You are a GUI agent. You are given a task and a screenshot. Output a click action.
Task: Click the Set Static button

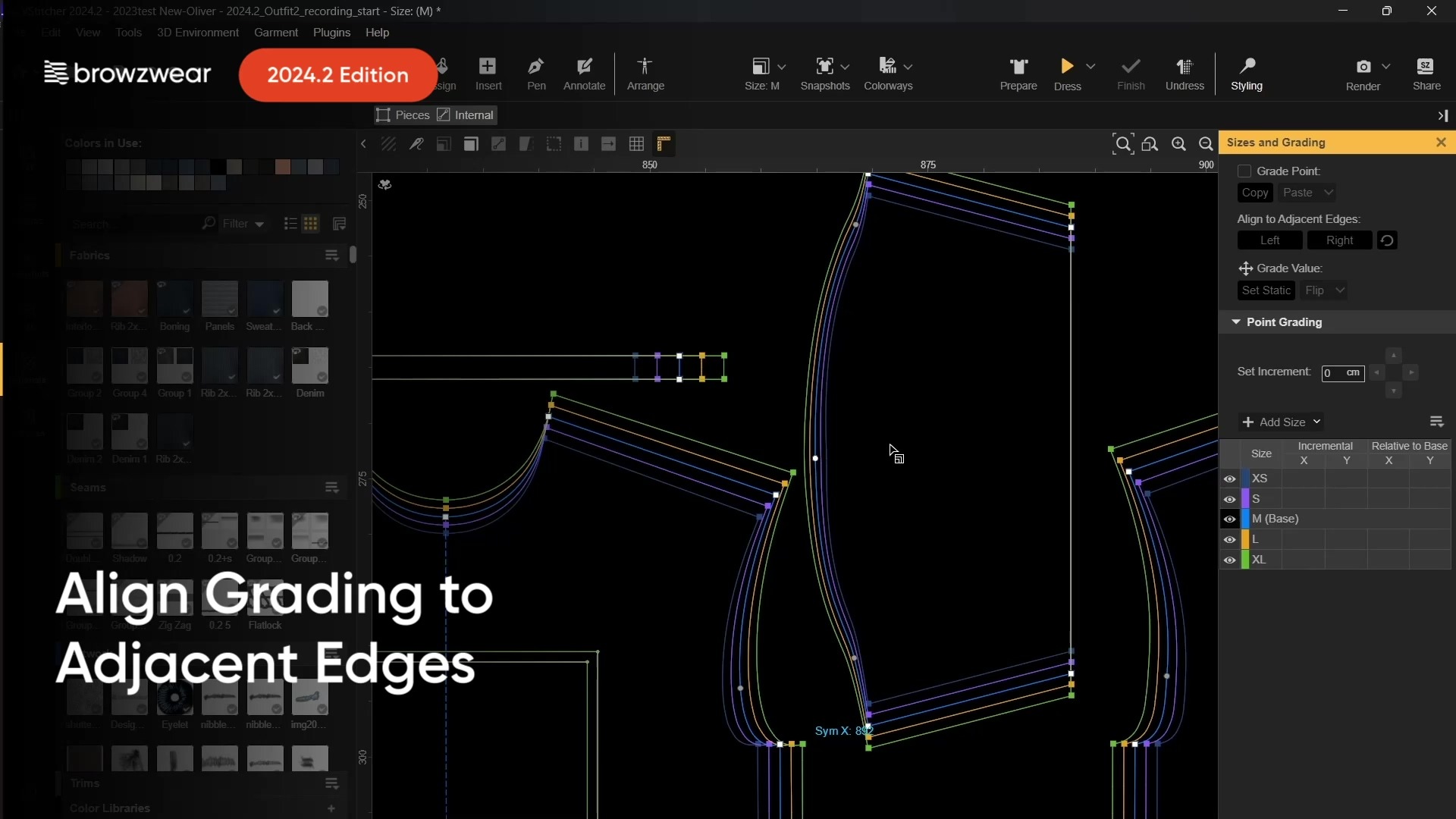pyautogui.click(x=1266, y=290)
